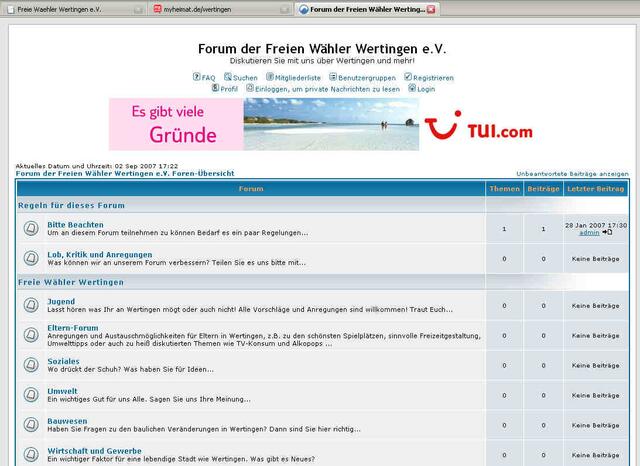Screen dimensions: 640x466
Task: Select the Forum der Freien Wähler Werting... tab
Action: coord(367,9)
